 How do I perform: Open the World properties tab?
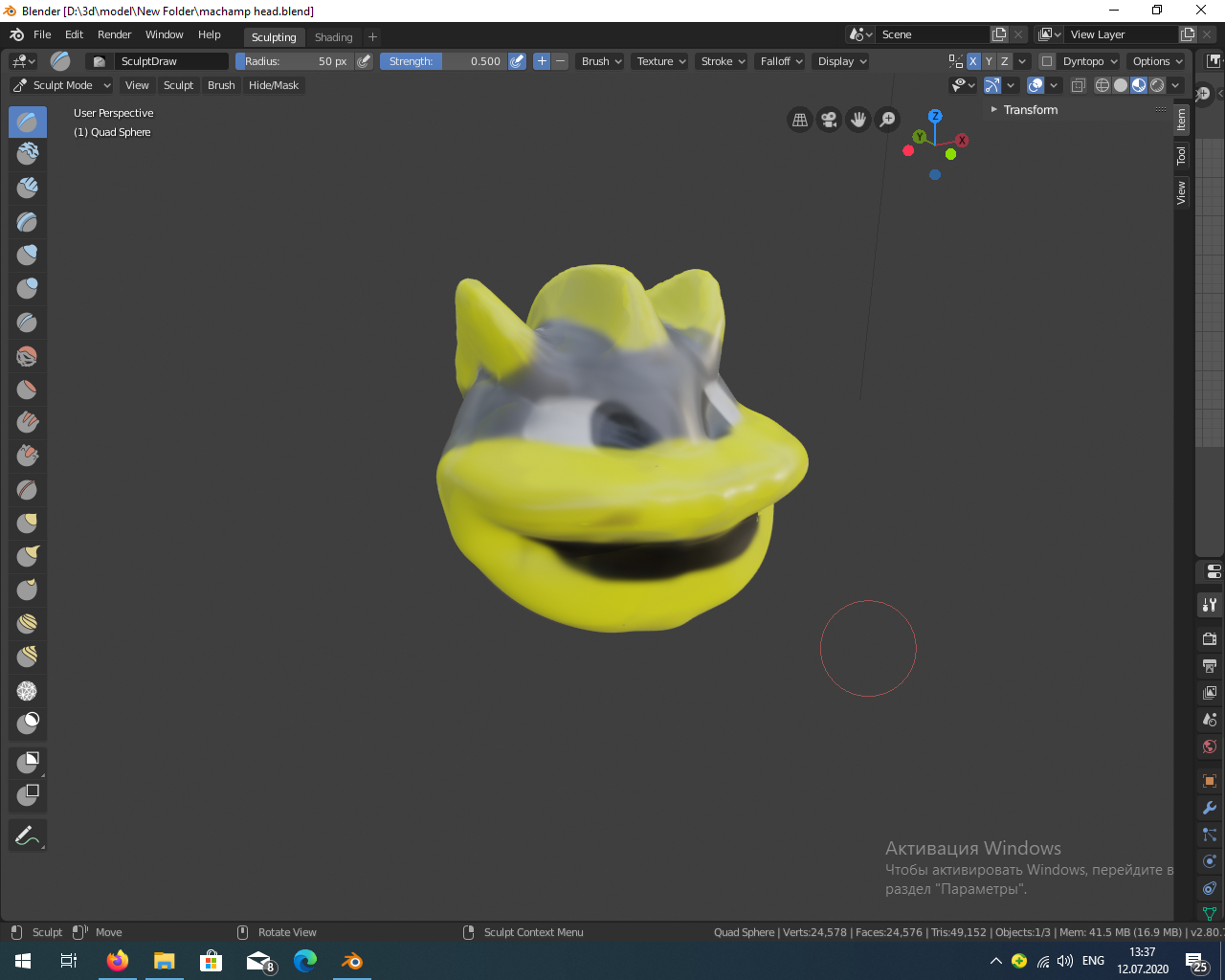coord(1210,746)
